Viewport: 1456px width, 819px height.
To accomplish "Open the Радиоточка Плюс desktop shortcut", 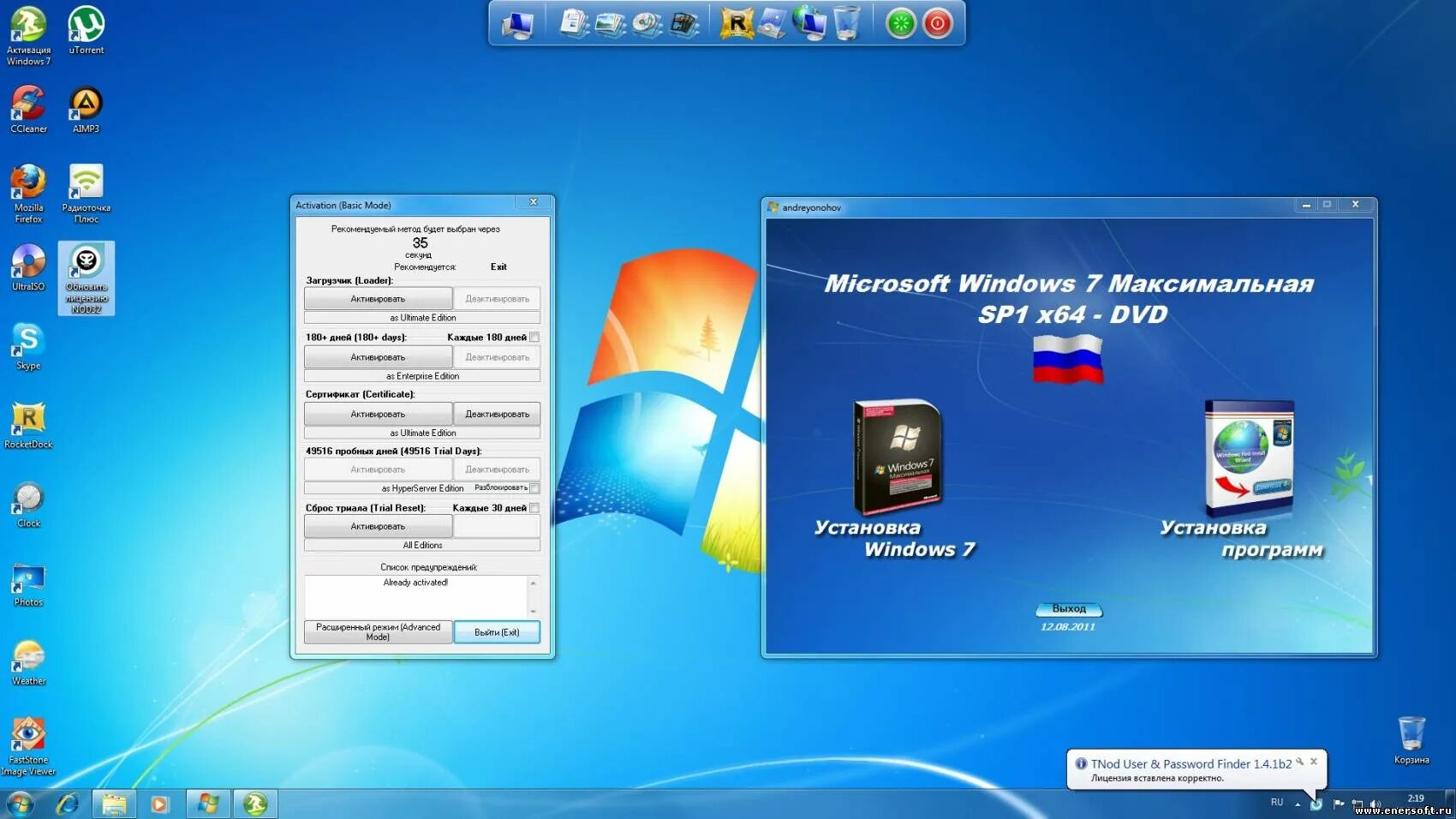I will 86,194.
